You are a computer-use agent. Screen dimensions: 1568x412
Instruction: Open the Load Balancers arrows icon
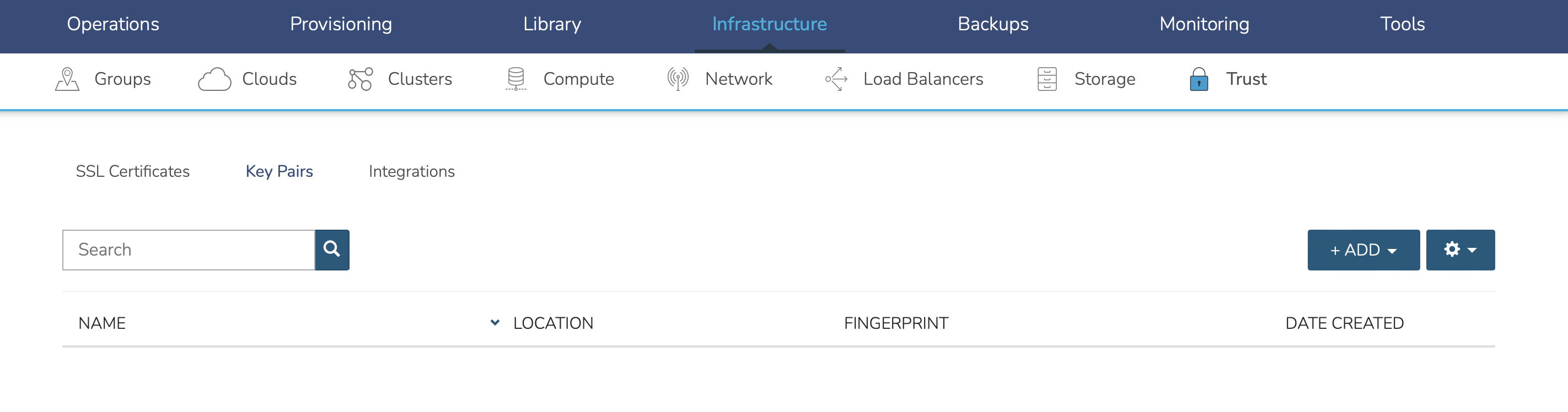pos(836,79)
